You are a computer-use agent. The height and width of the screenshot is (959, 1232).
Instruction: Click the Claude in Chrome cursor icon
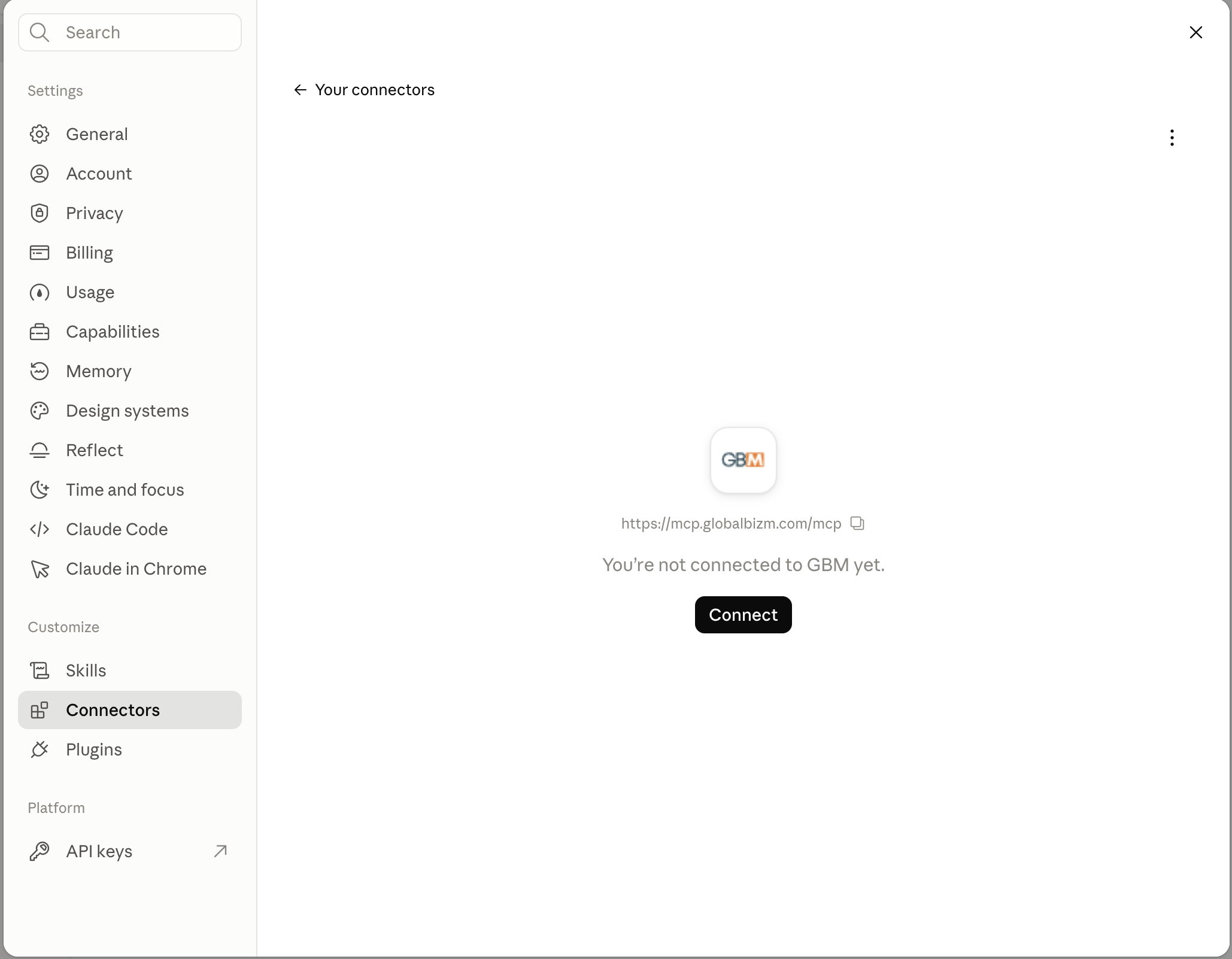[40, 569]
